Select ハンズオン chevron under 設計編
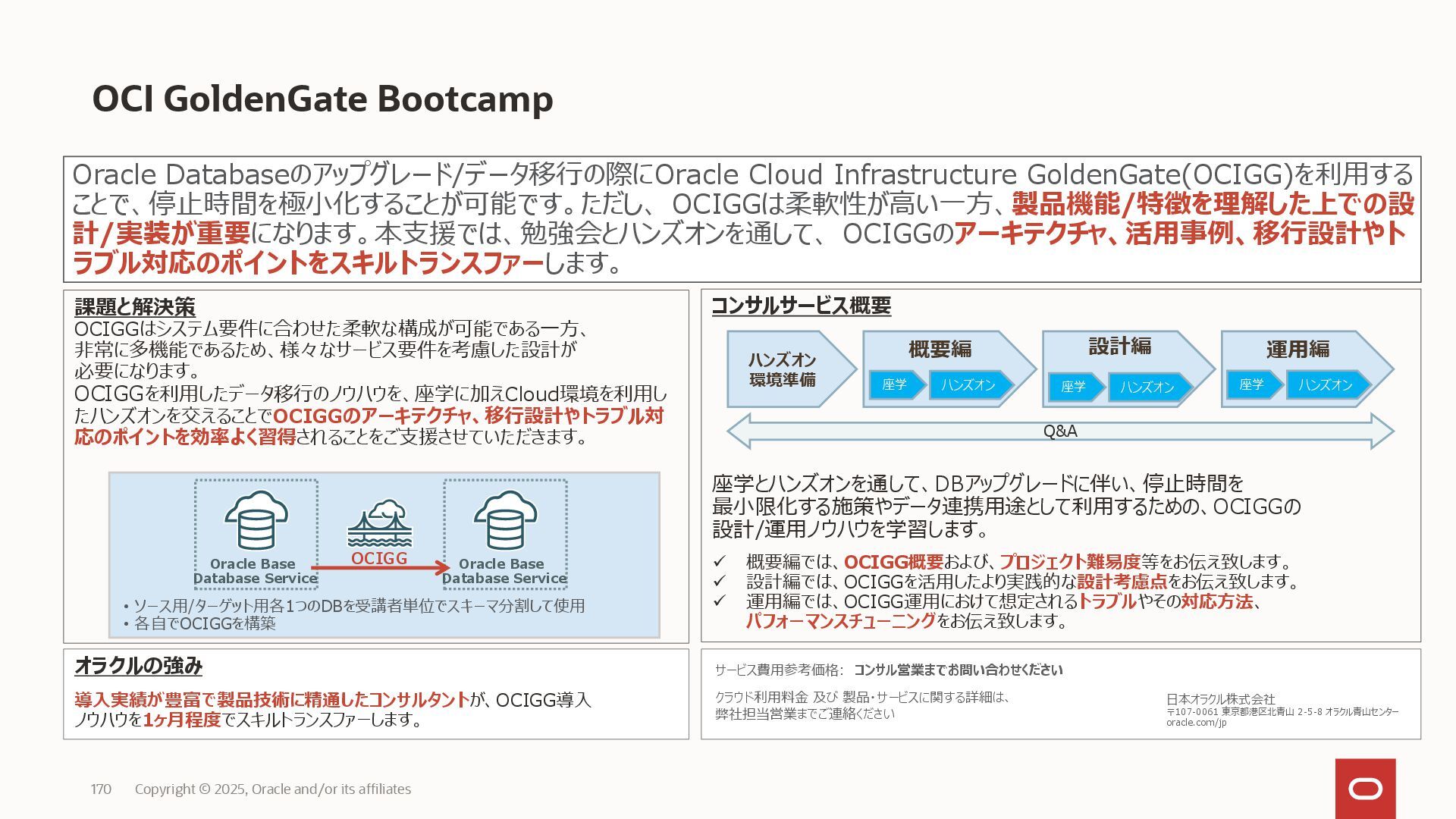Viewport: 1456px width, 819px height. pos(1147,388)
